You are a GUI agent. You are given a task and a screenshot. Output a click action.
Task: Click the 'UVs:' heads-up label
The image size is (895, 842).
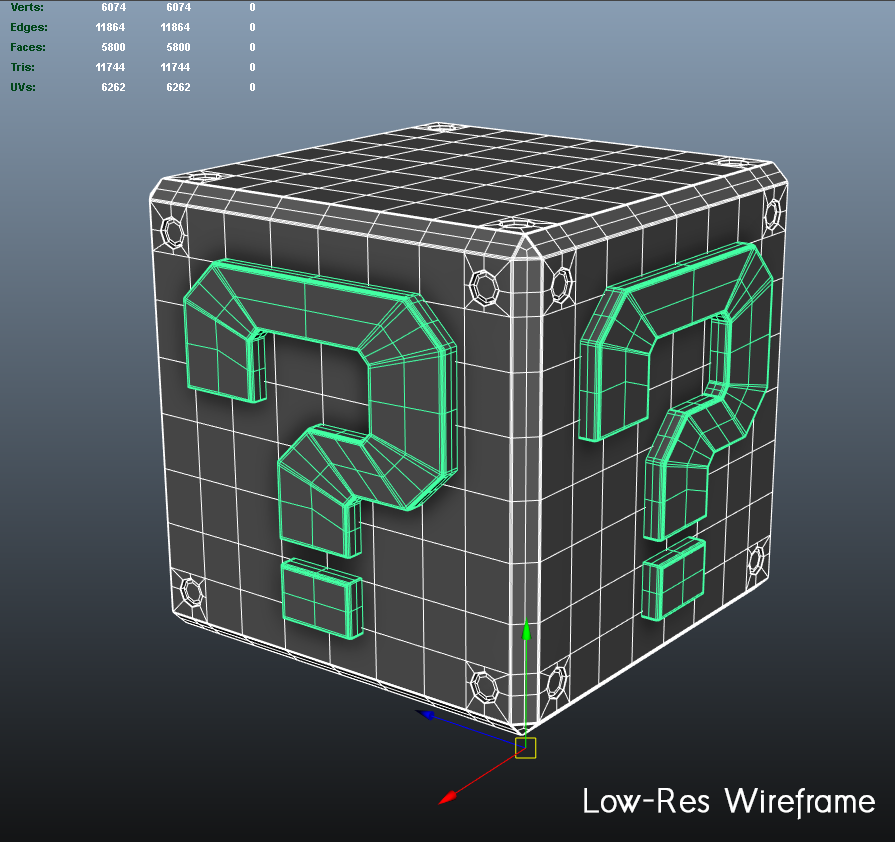click(x=23, y=87)
